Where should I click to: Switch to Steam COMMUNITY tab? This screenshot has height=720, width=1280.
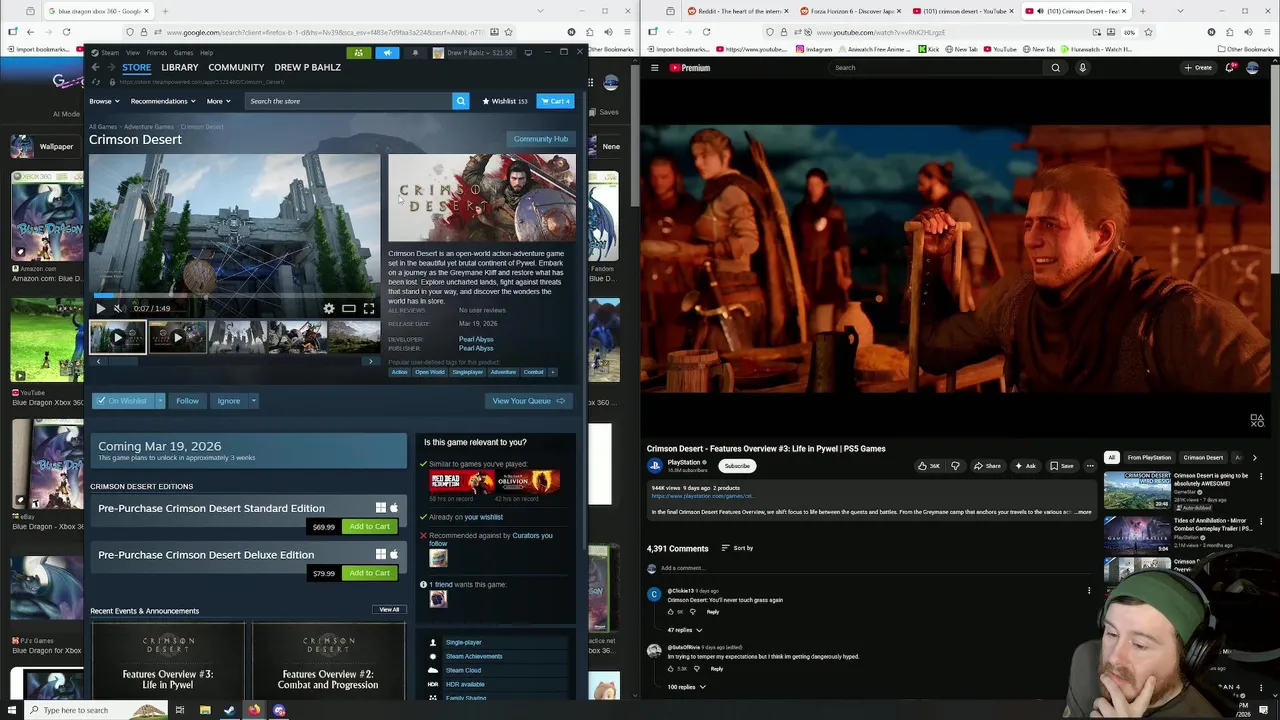point(236,67)
